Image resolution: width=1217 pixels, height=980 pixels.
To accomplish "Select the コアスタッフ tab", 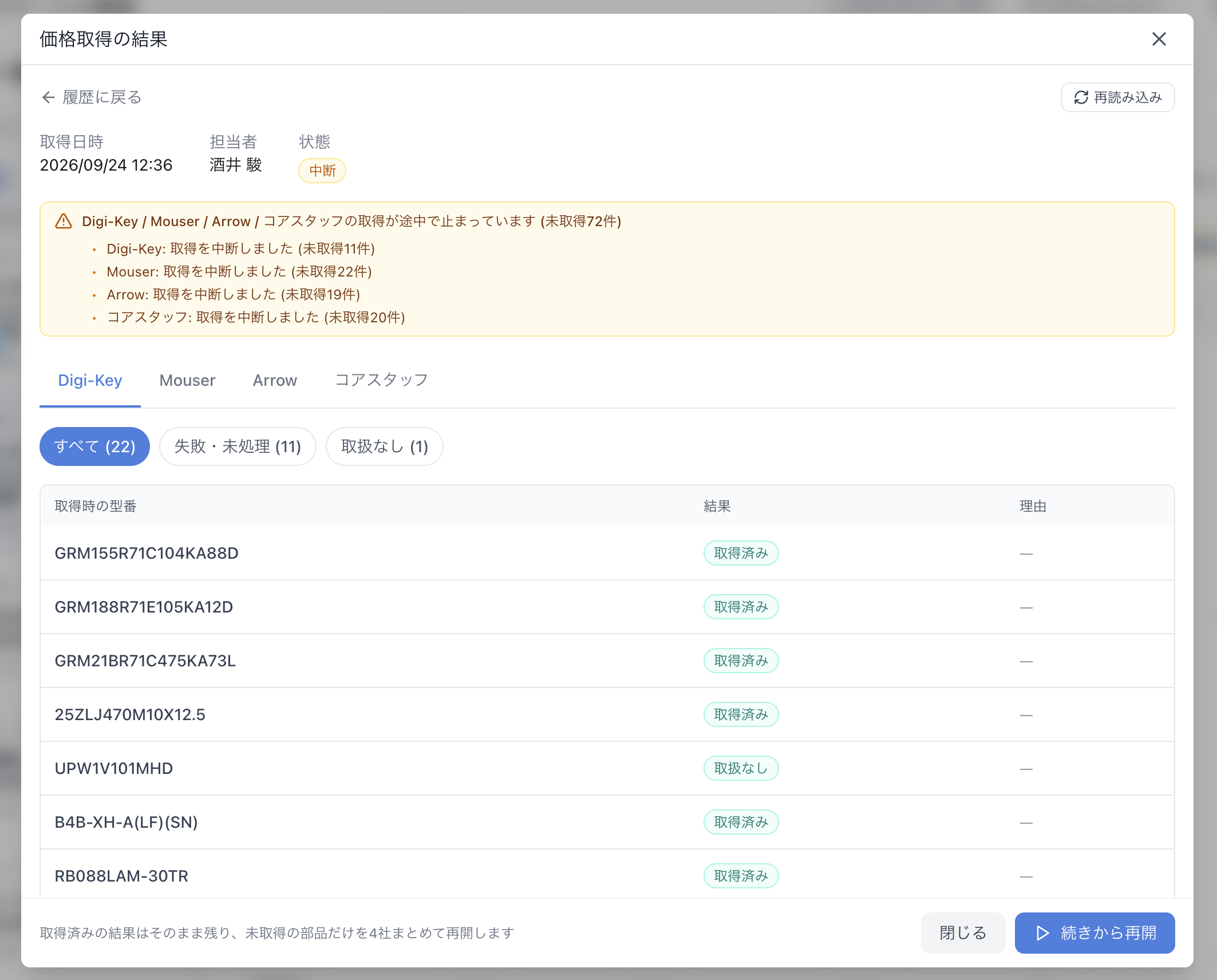I will pos(381,380).
